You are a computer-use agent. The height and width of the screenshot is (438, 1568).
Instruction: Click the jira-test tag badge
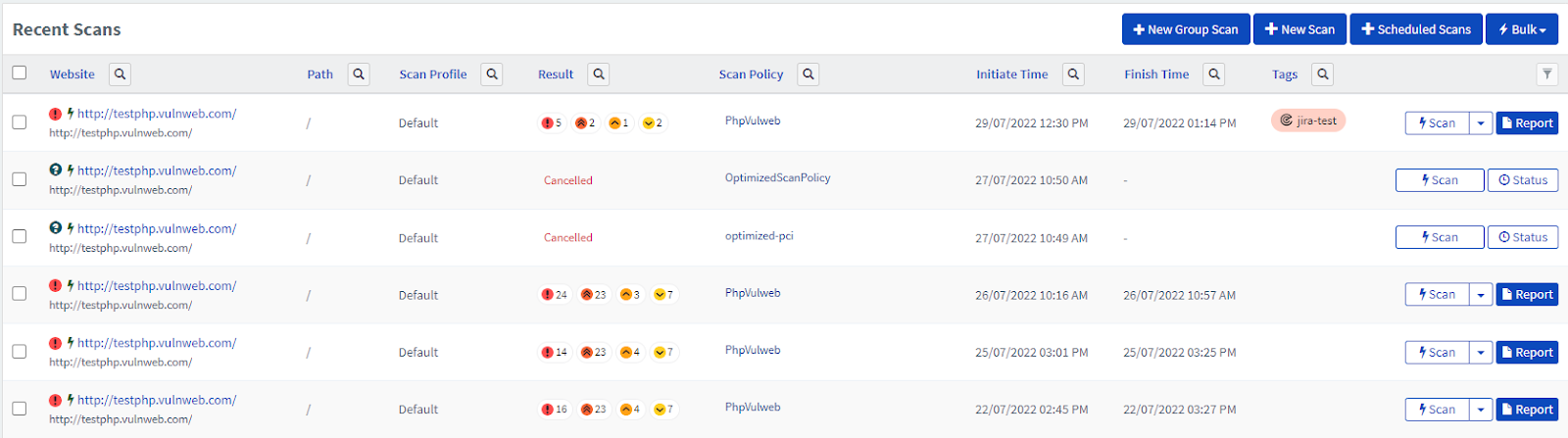click(1308, 121)
